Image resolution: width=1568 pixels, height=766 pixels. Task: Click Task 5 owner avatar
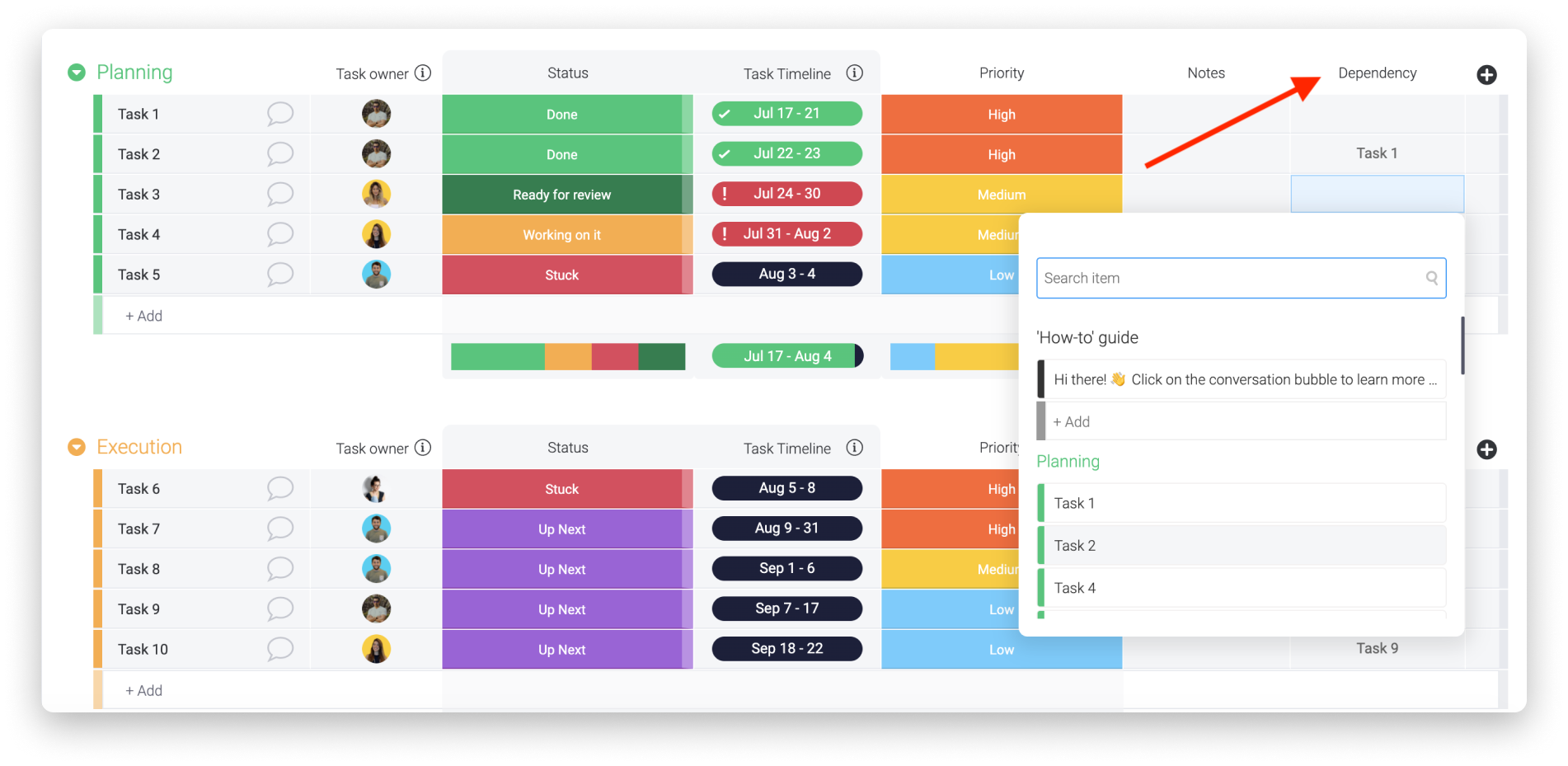[377, 275]
